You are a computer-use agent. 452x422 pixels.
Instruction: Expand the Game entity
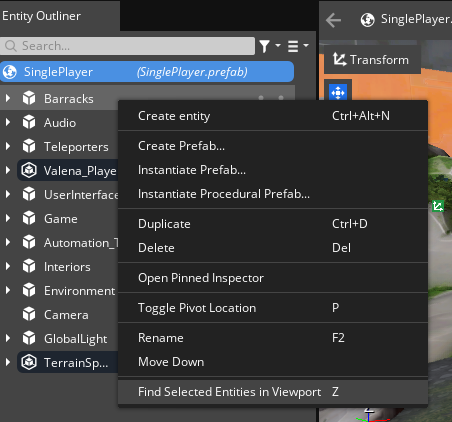(8, 218)
